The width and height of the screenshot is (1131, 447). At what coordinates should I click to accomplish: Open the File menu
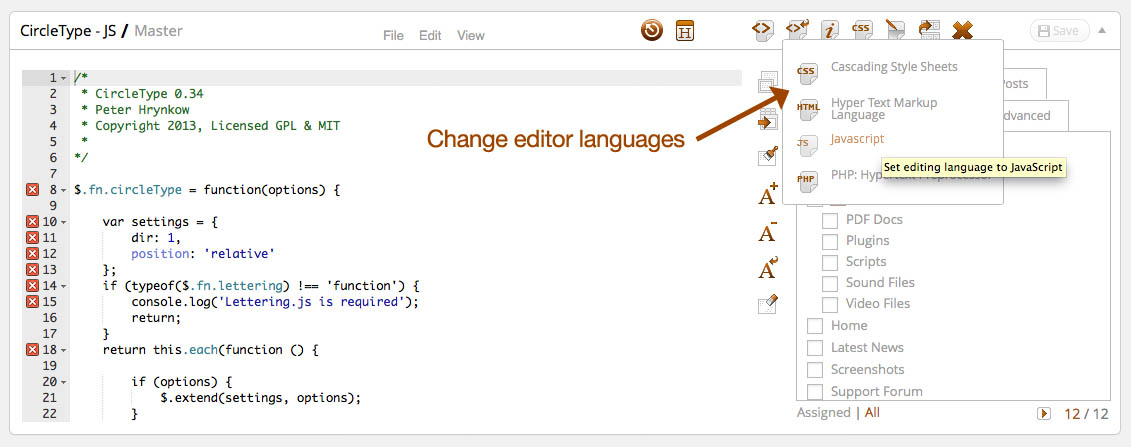393,35
